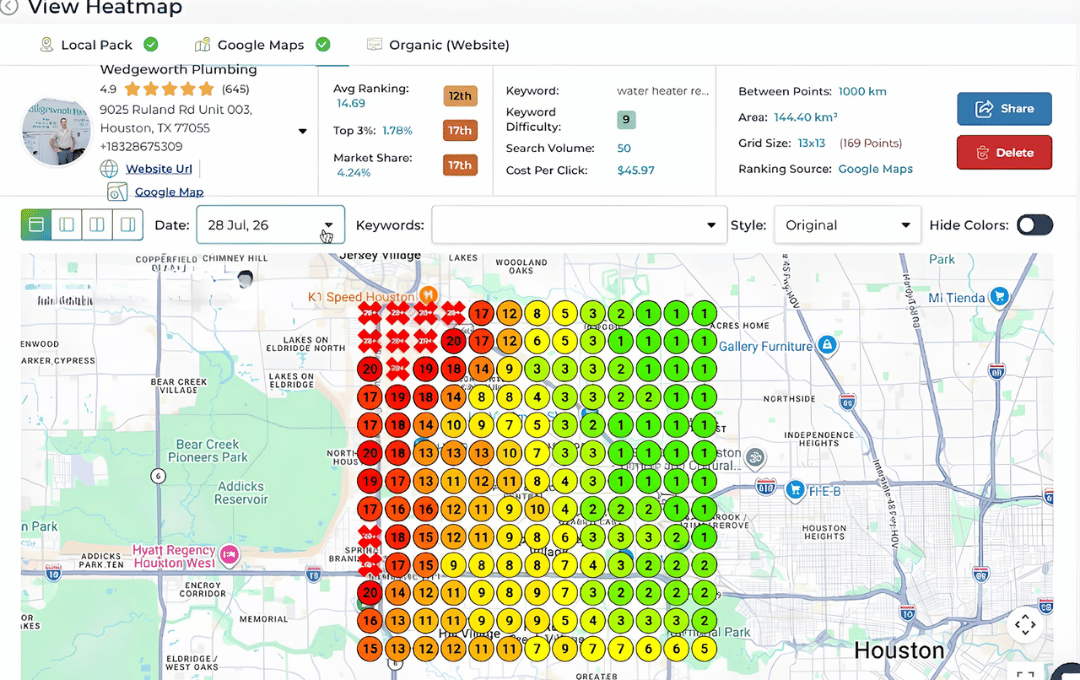Go back using the View Heatmap arrow
This screenshot has height=680, width=1080.
tap(9, 7)
